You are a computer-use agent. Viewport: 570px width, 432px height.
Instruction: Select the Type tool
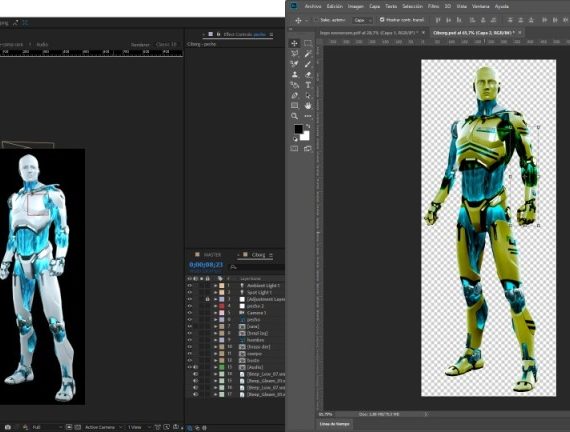tap(308, 85)
